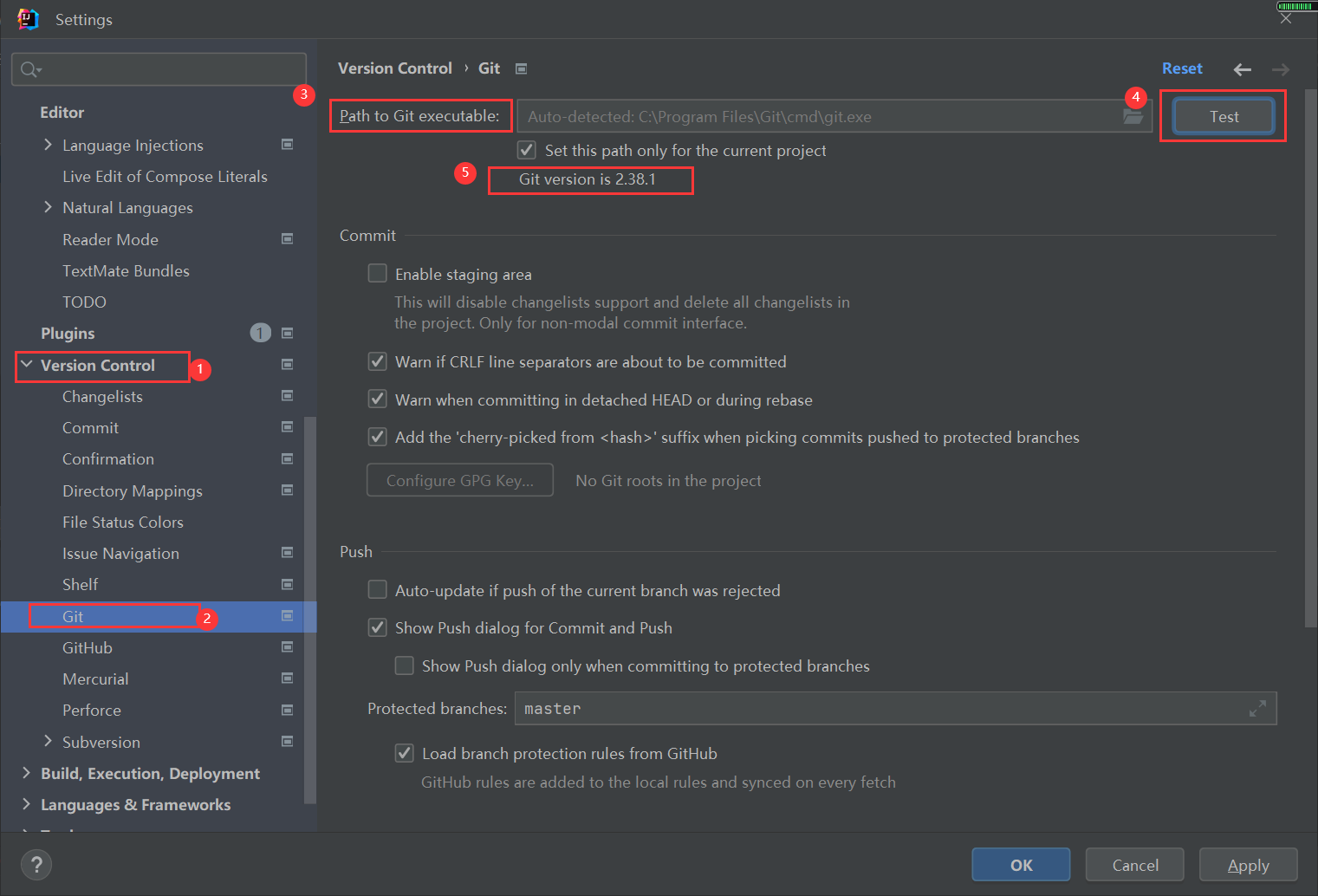Viewport: 1318px width, 896px height.
Task: Click project icon next to GitHub
Action: click(287, 647)
